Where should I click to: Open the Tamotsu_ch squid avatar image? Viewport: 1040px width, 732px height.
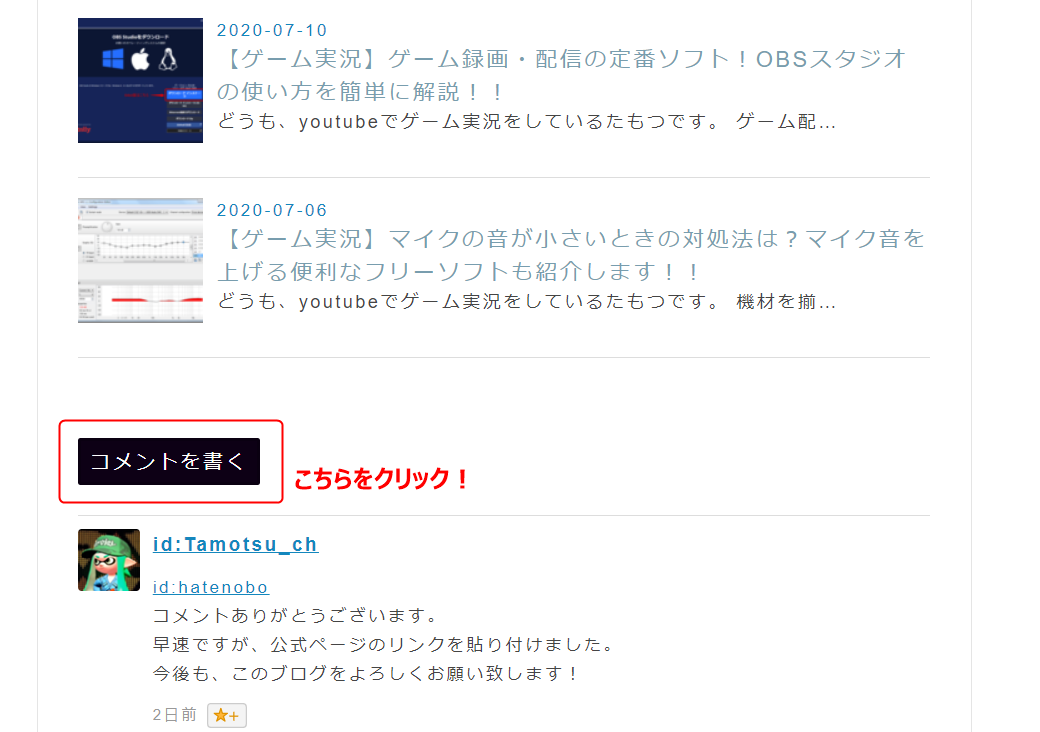[x=109, y=560]
